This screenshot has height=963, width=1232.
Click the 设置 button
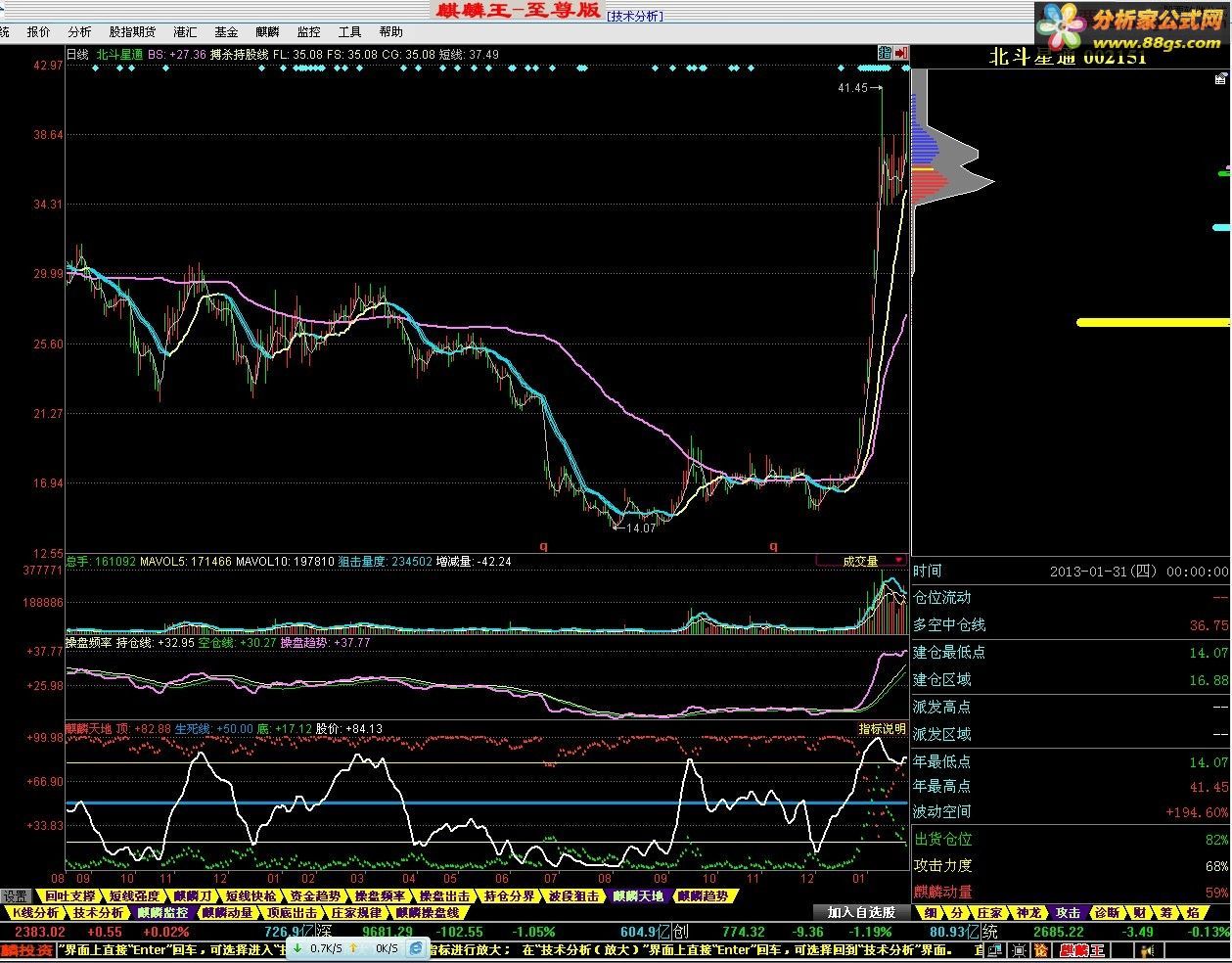click(x=15, y=895)
